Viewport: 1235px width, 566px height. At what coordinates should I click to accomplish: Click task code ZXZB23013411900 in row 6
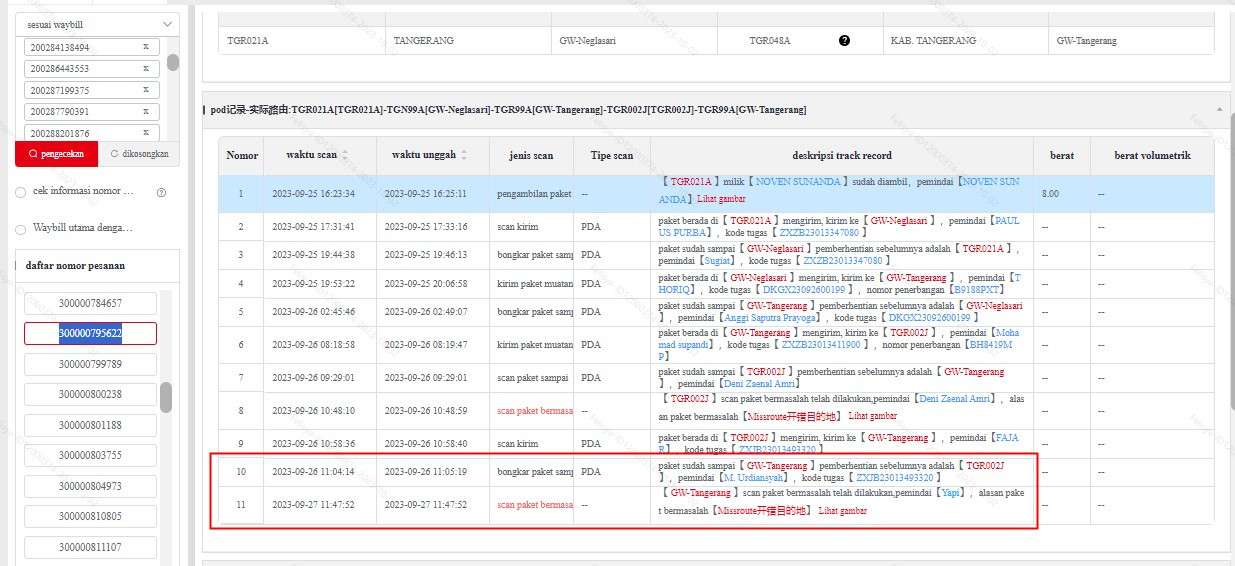point(821,344)
